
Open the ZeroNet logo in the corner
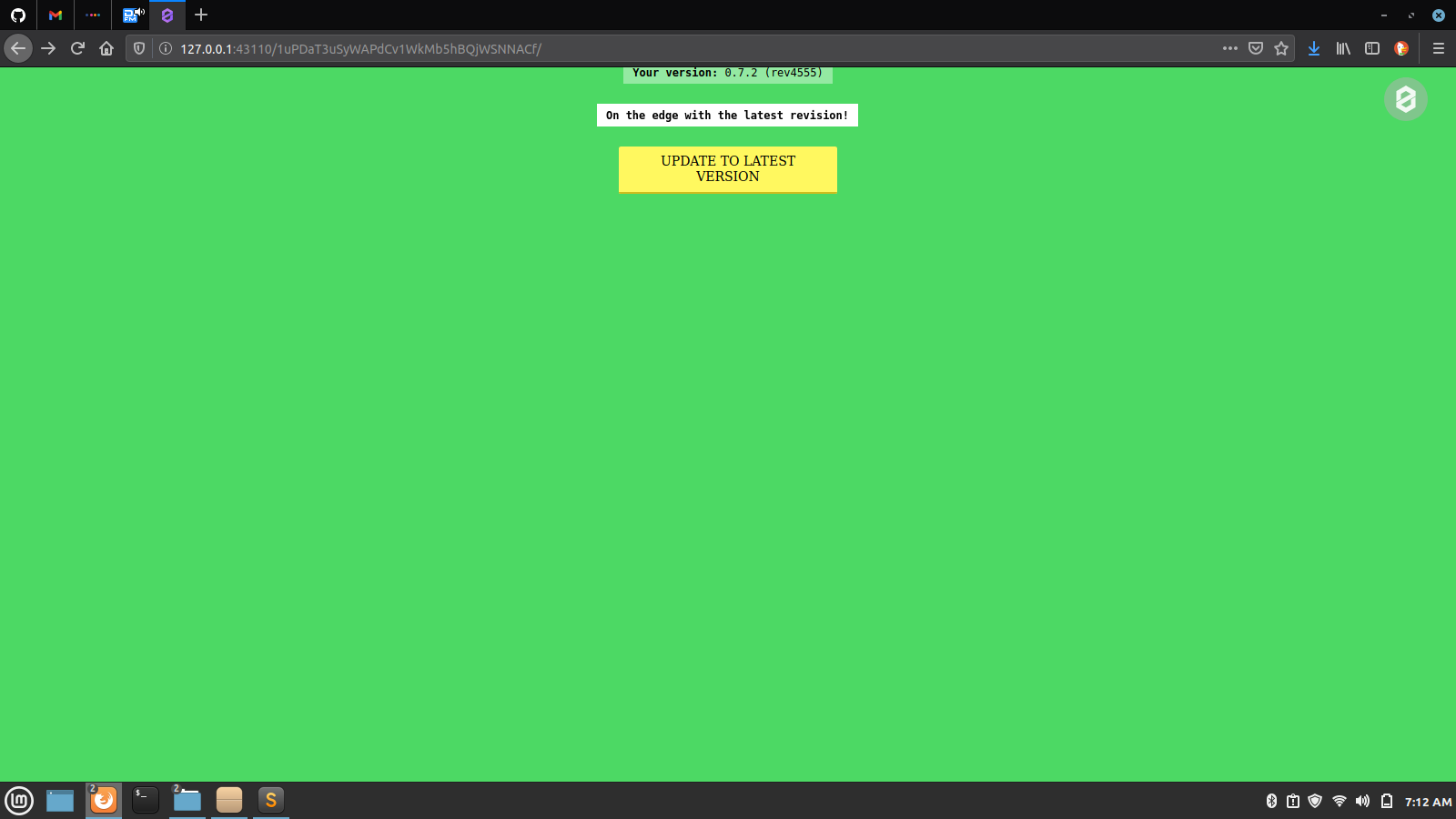click(1404, 98)
